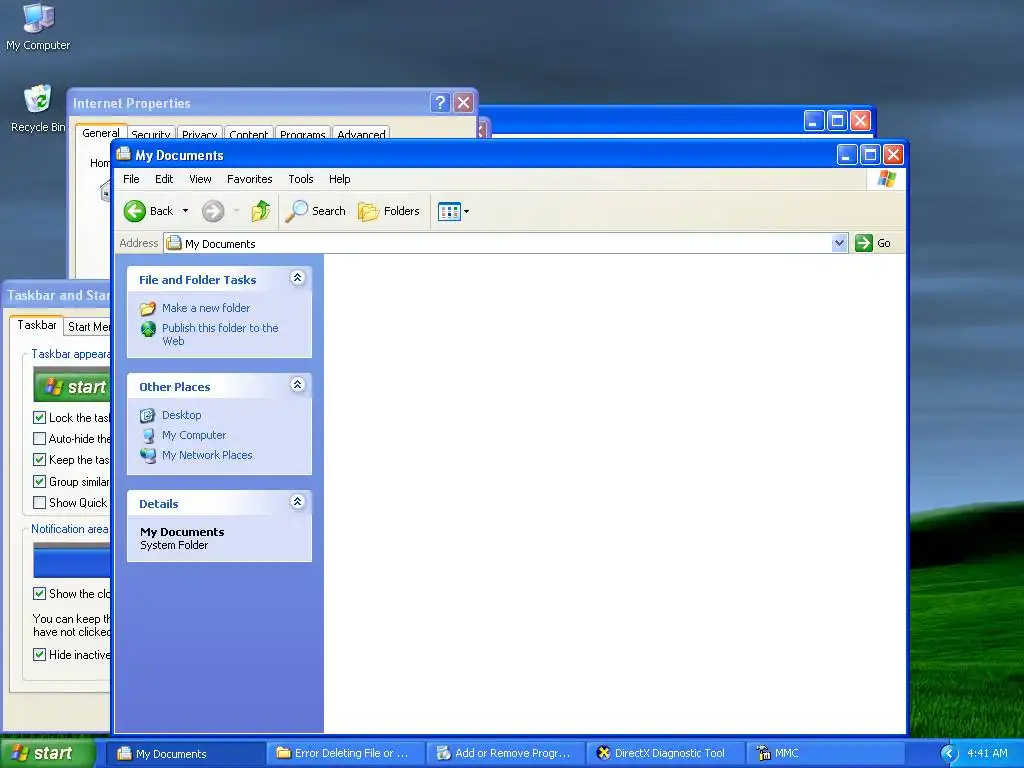Open the Back button history dropdown arrow
The height and width of the screenshot is (768, 1024).
click(x=185, y=211)
